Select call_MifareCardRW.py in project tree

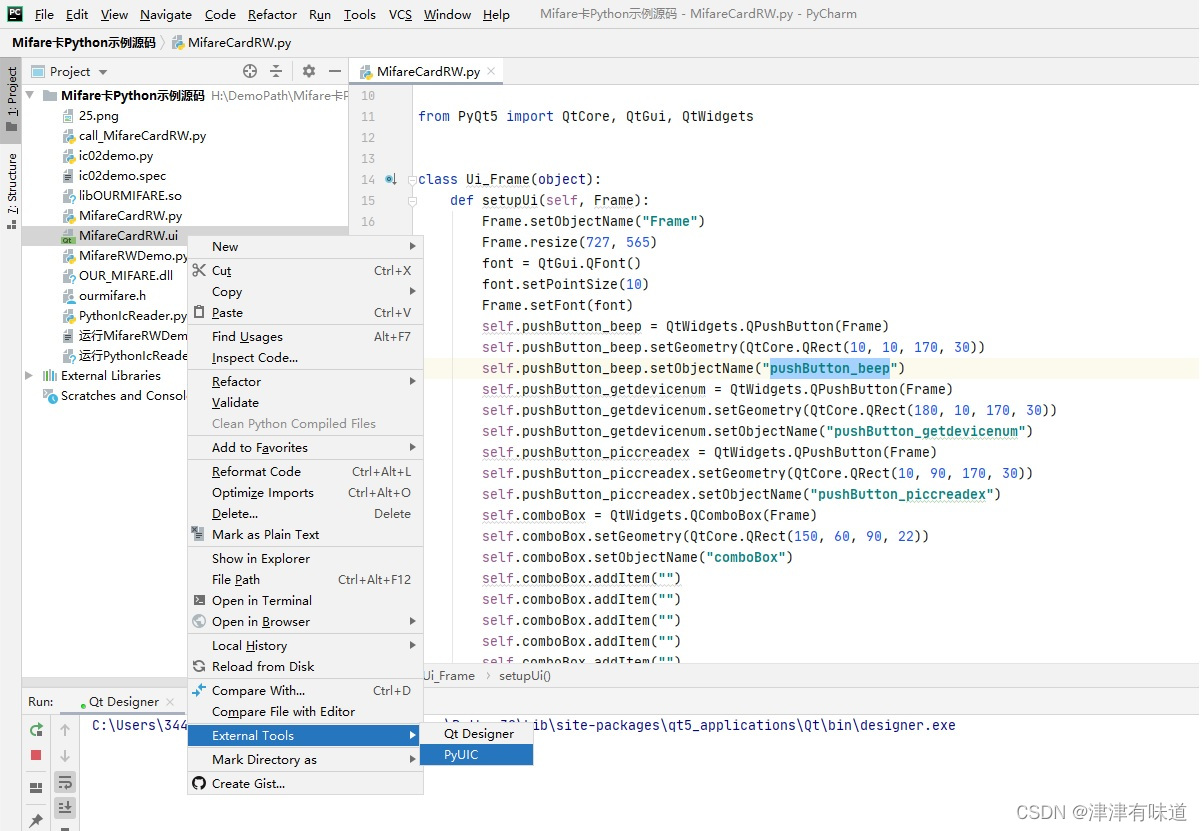tap(142, 135)
